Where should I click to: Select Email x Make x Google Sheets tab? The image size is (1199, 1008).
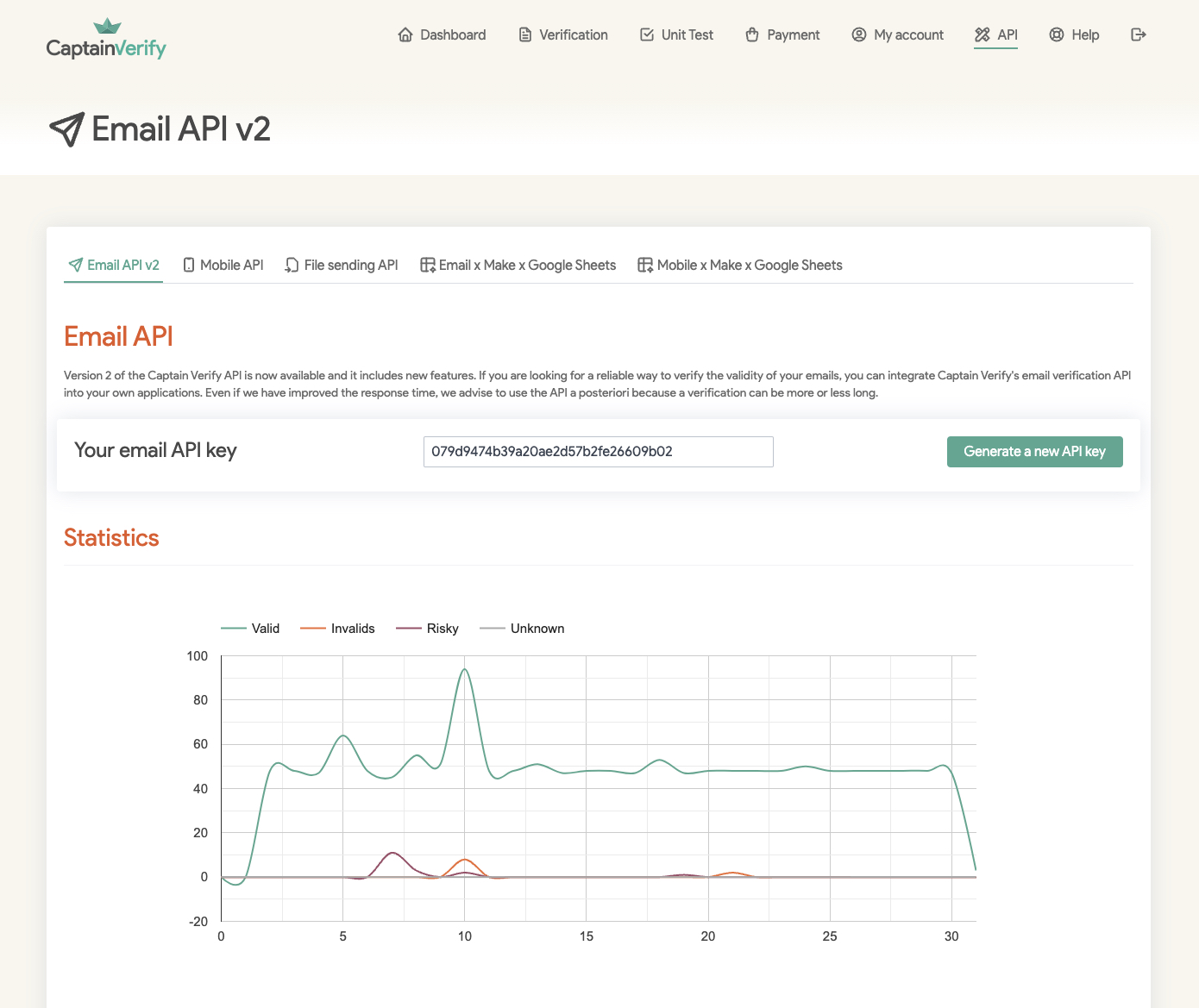pyautogui.click(x=518, y=265)
